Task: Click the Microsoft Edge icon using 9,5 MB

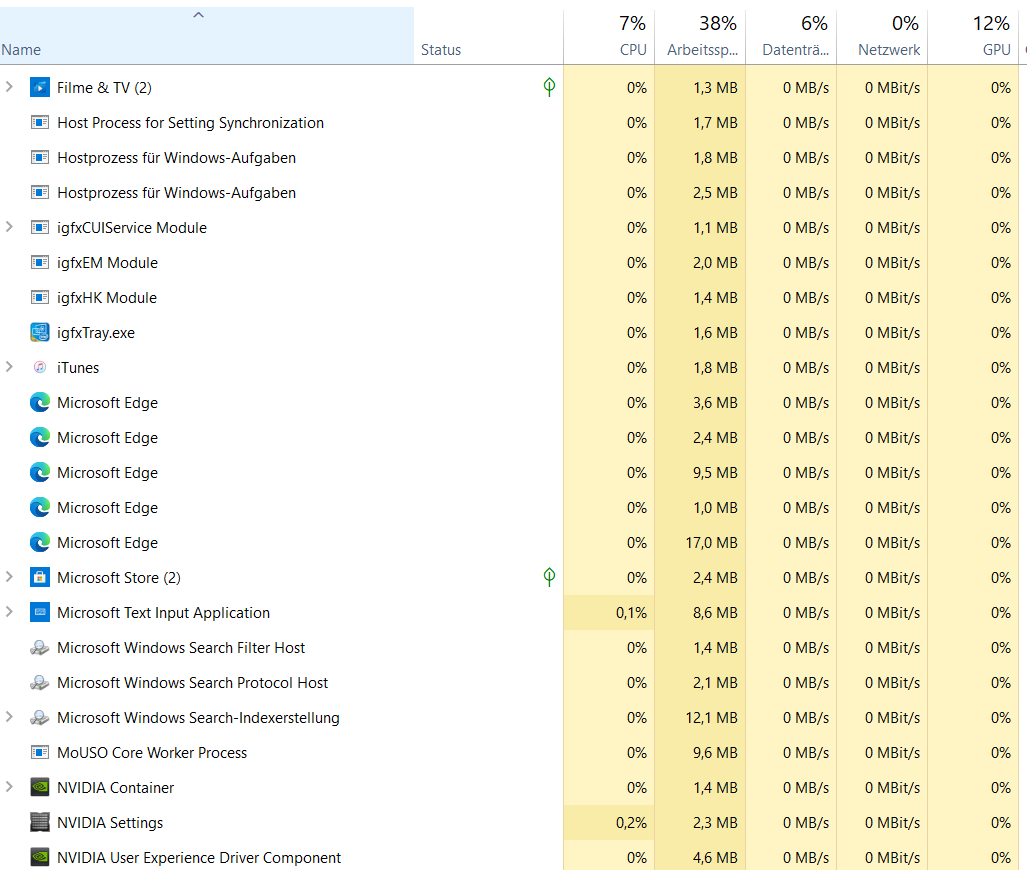Action: point(40,472)
